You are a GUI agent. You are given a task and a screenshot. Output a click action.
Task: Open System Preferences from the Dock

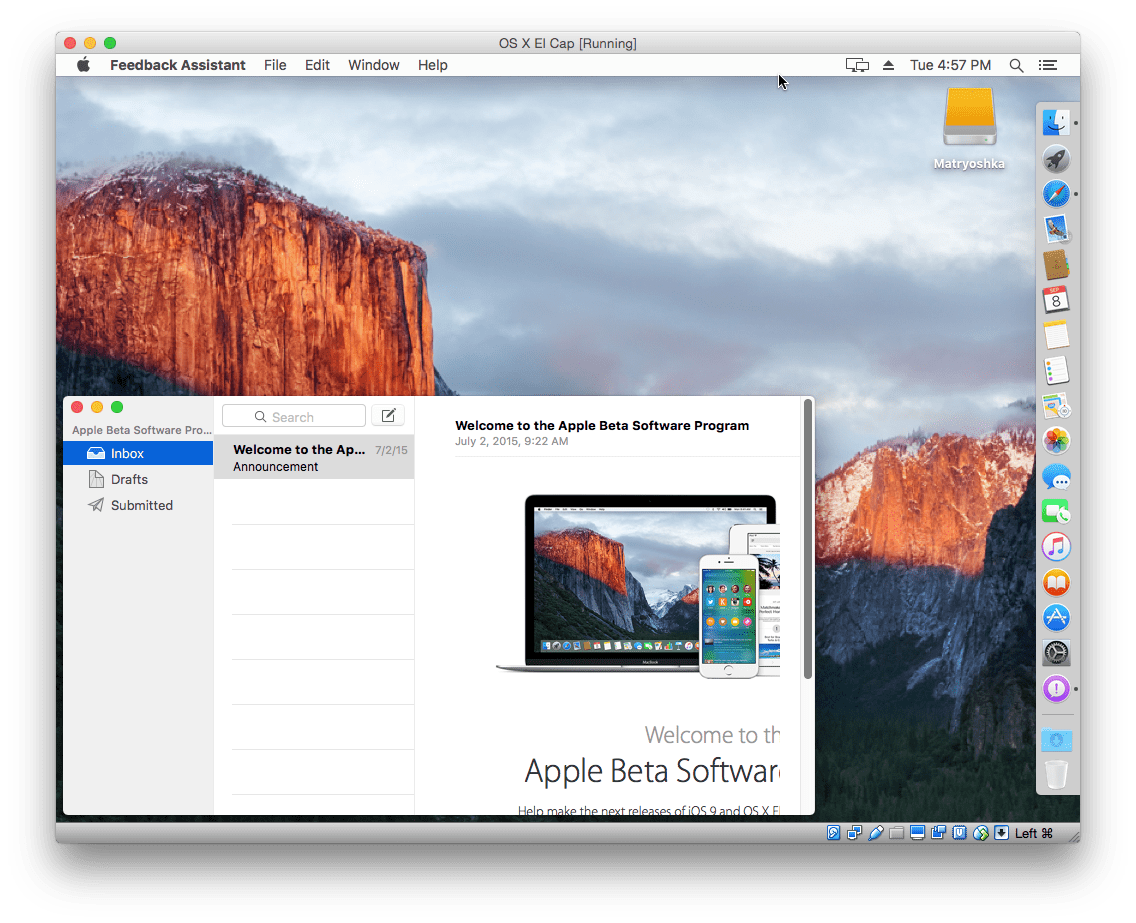pyautogui.click(x=1056, y=652)
